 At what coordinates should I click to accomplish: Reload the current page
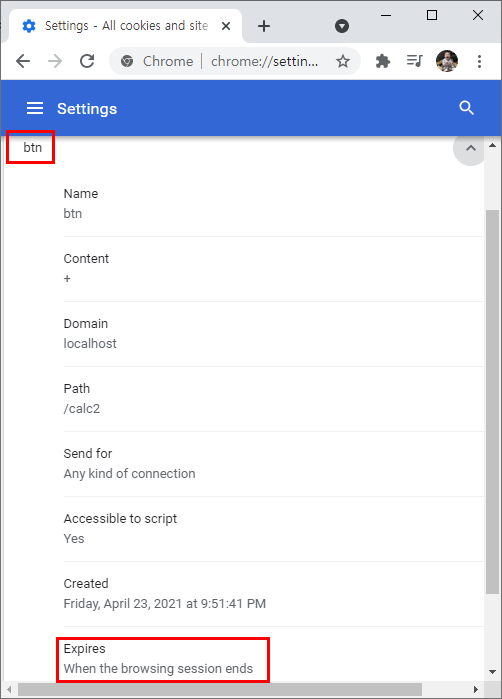pos(87,61)
